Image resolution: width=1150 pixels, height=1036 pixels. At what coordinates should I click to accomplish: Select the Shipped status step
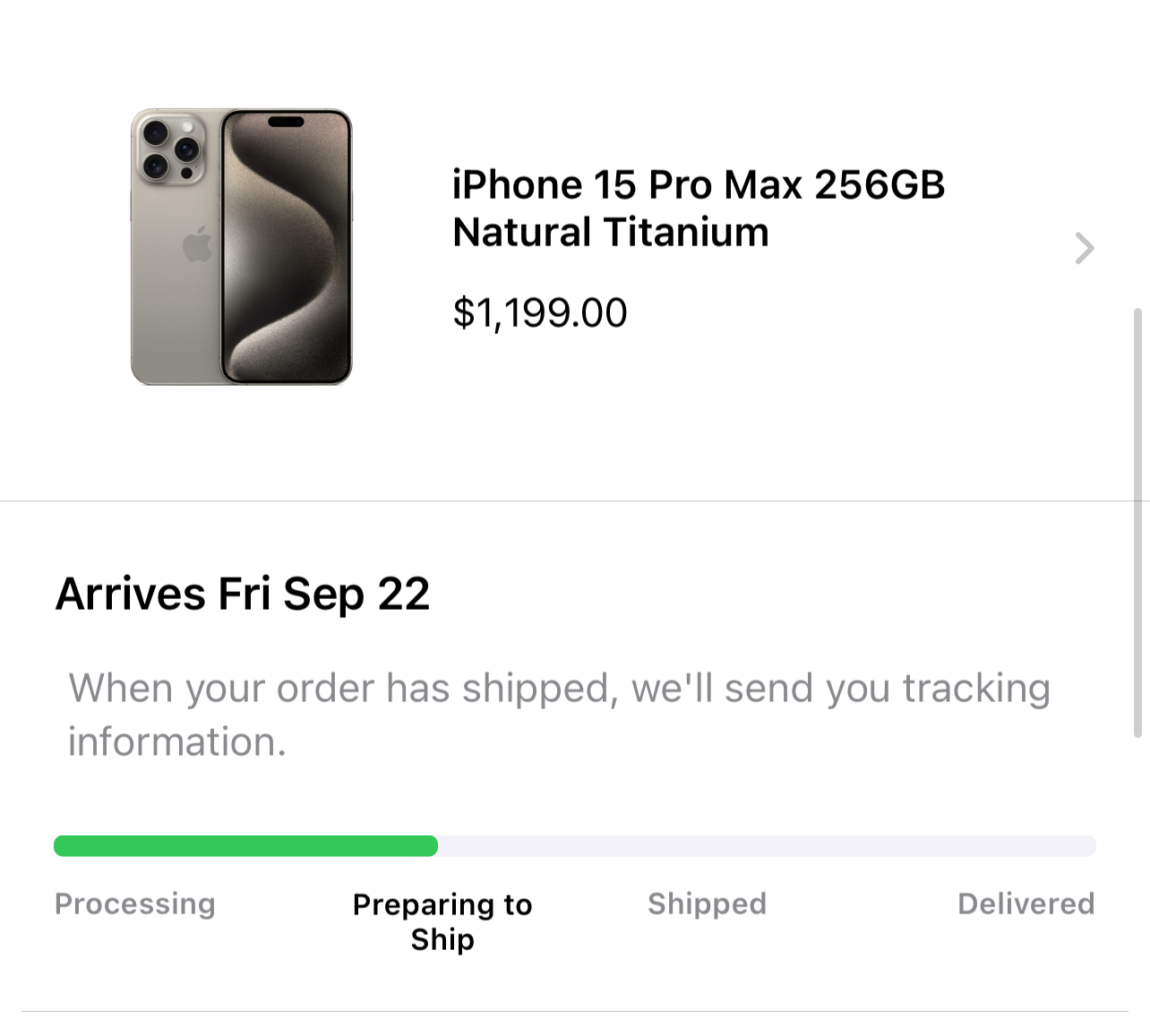pos(707,903)
